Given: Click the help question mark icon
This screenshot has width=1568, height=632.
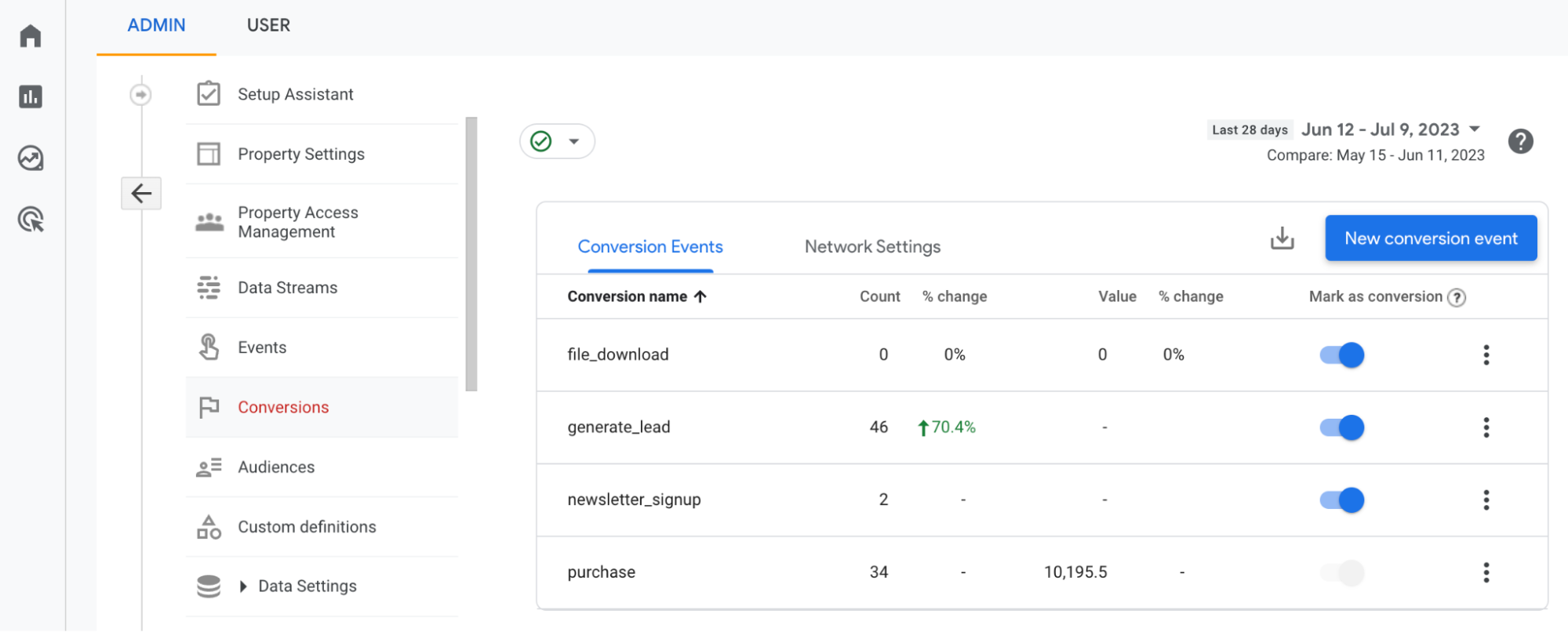Looking at the screenshot, I should [1520, 142].
